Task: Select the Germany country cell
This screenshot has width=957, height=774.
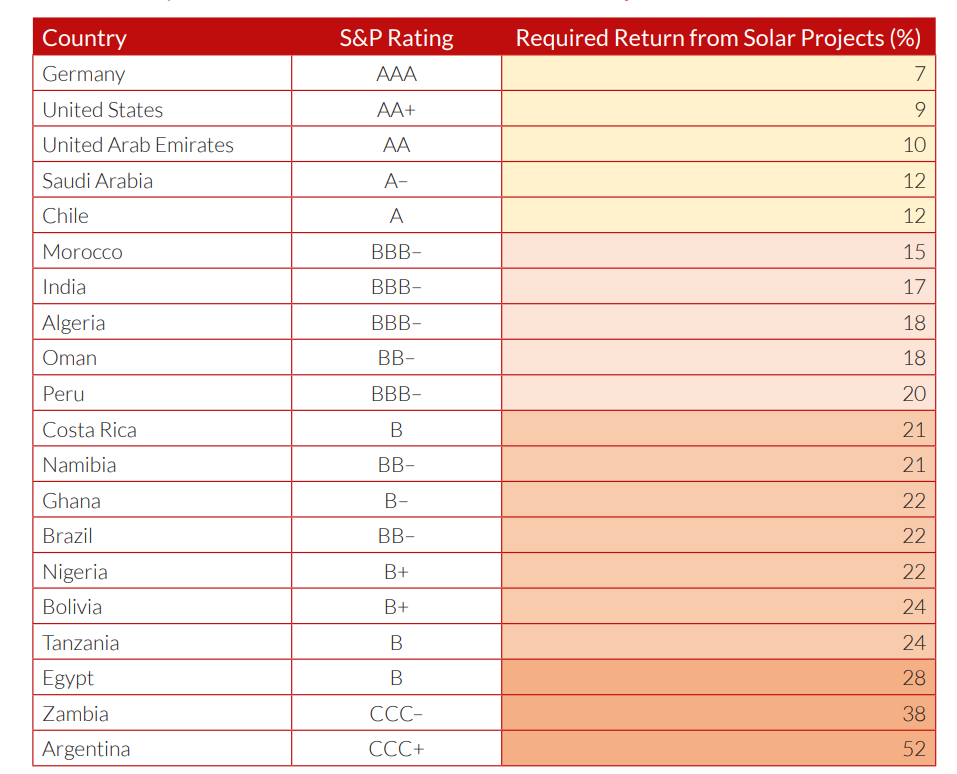Action: [x=84, y=74]
